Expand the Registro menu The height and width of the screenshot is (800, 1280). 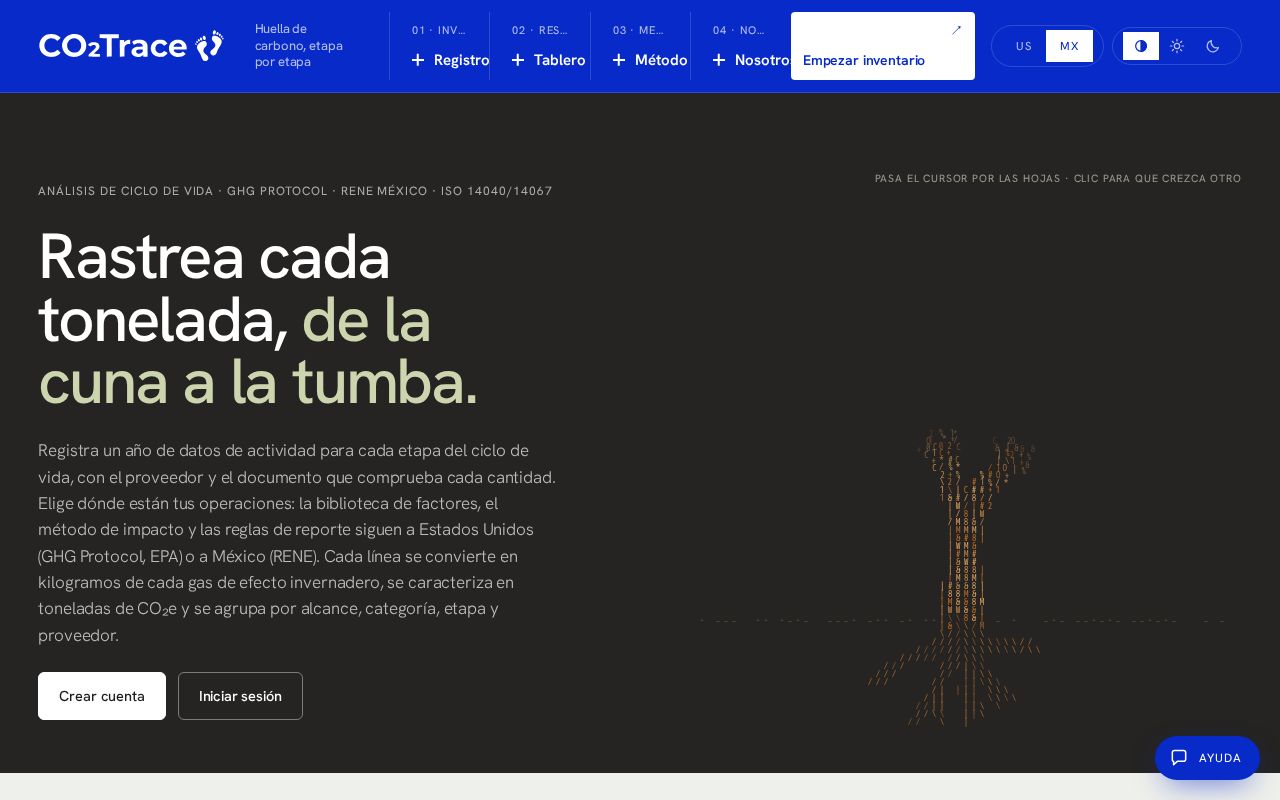pyautogui.click(x=440, y=46)
